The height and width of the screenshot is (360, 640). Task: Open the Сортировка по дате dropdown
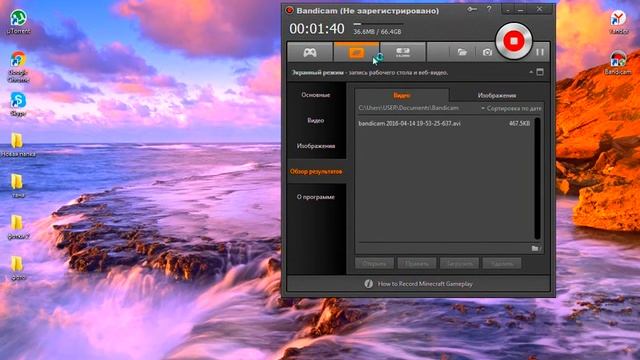[511, 108]
